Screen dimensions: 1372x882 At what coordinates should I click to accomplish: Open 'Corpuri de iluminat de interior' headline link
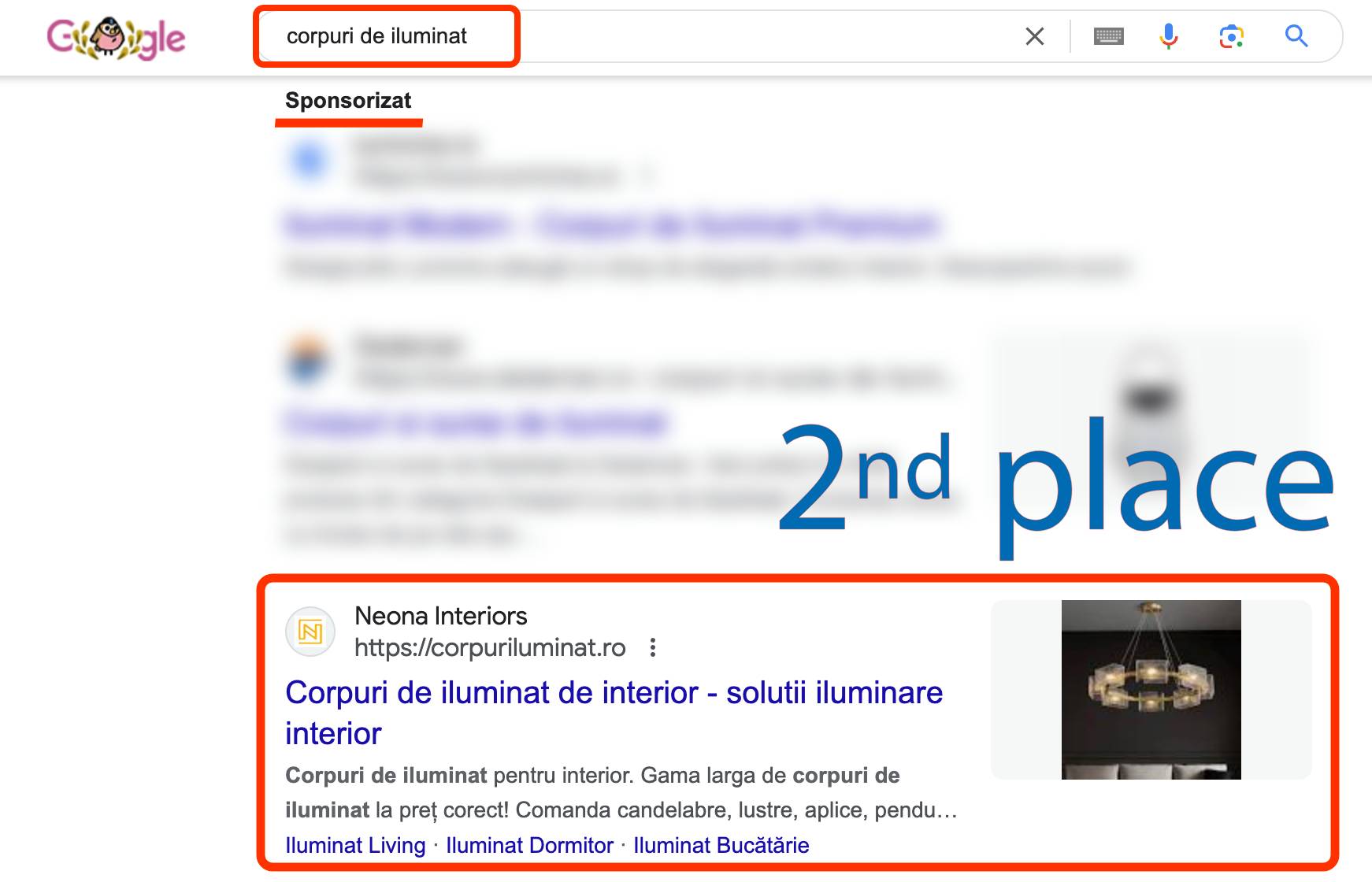point(614,713)
